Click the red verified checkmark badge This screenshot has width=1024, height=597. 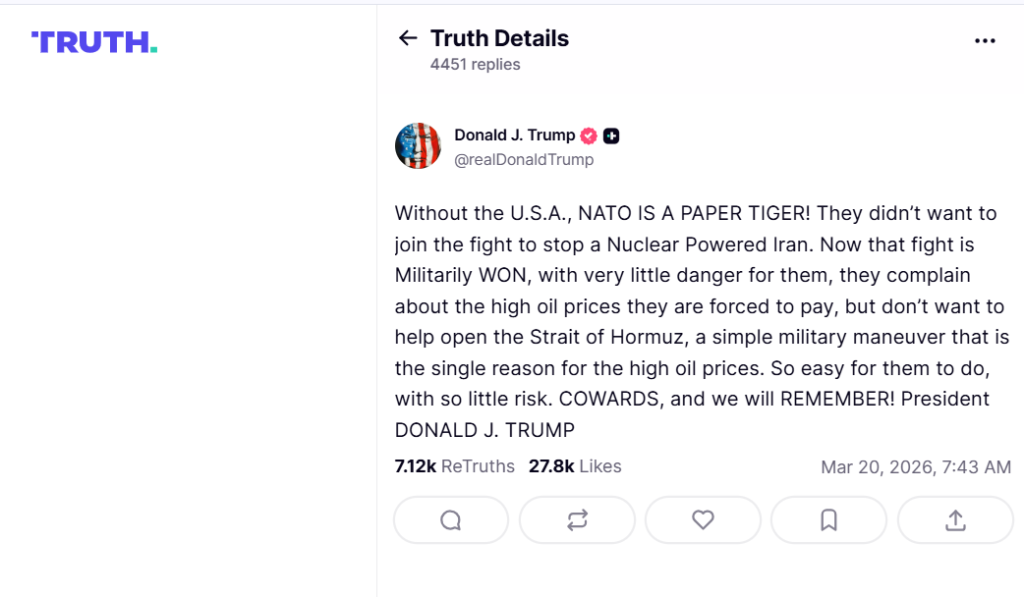pyautogui.click(x=589, y=136)
